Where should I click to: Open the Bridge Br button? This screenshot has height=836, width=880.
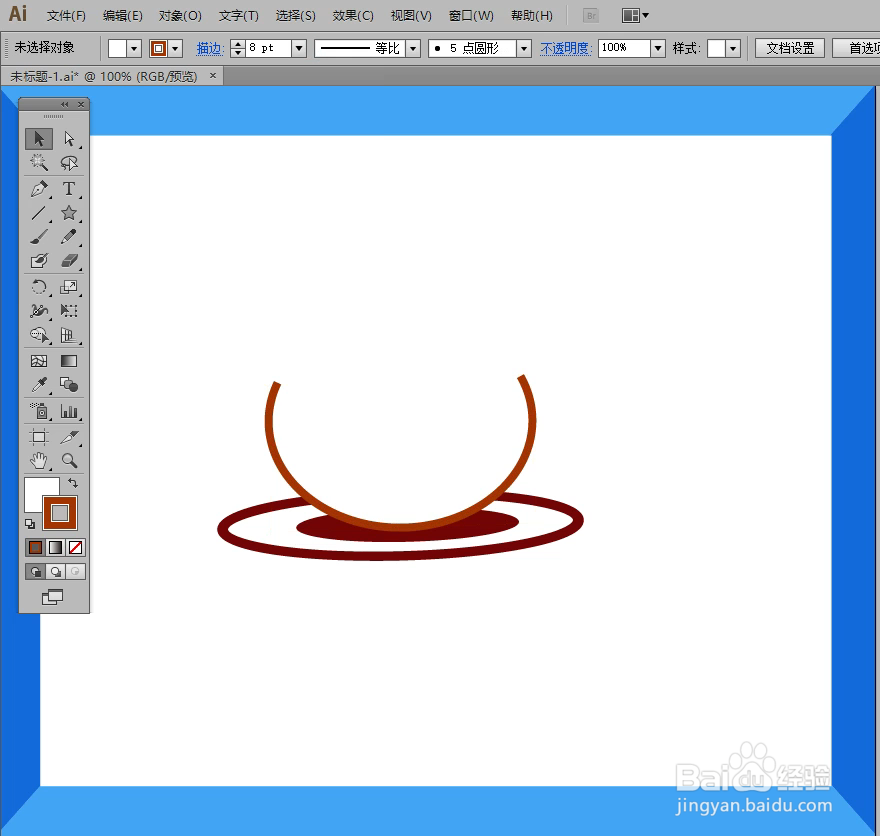click(x=590, y=16)
